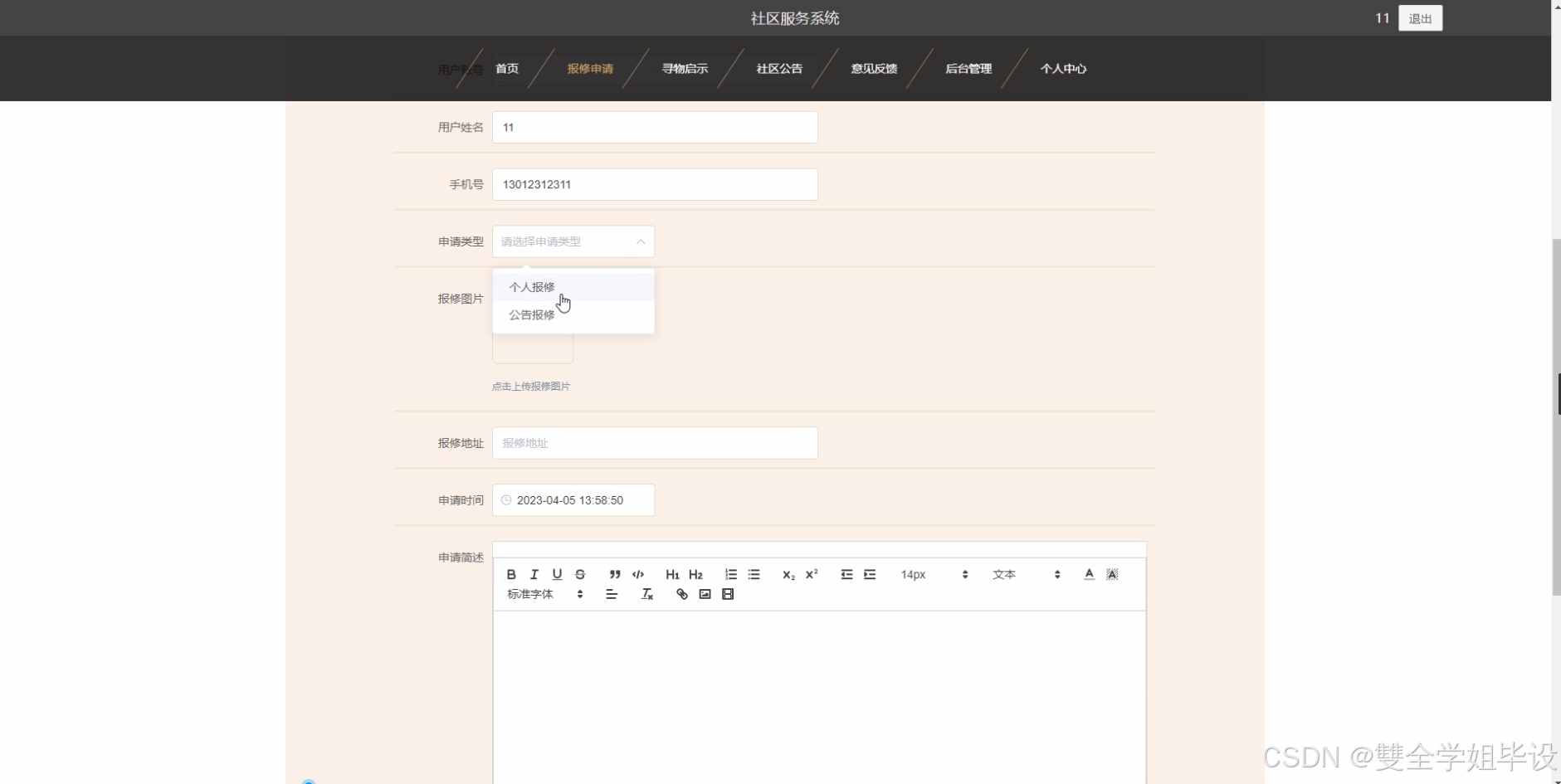This screenshot has width=1561, height=784.
Task: Insert a hyperlink in the editor
Action: (x=680, y=594)
